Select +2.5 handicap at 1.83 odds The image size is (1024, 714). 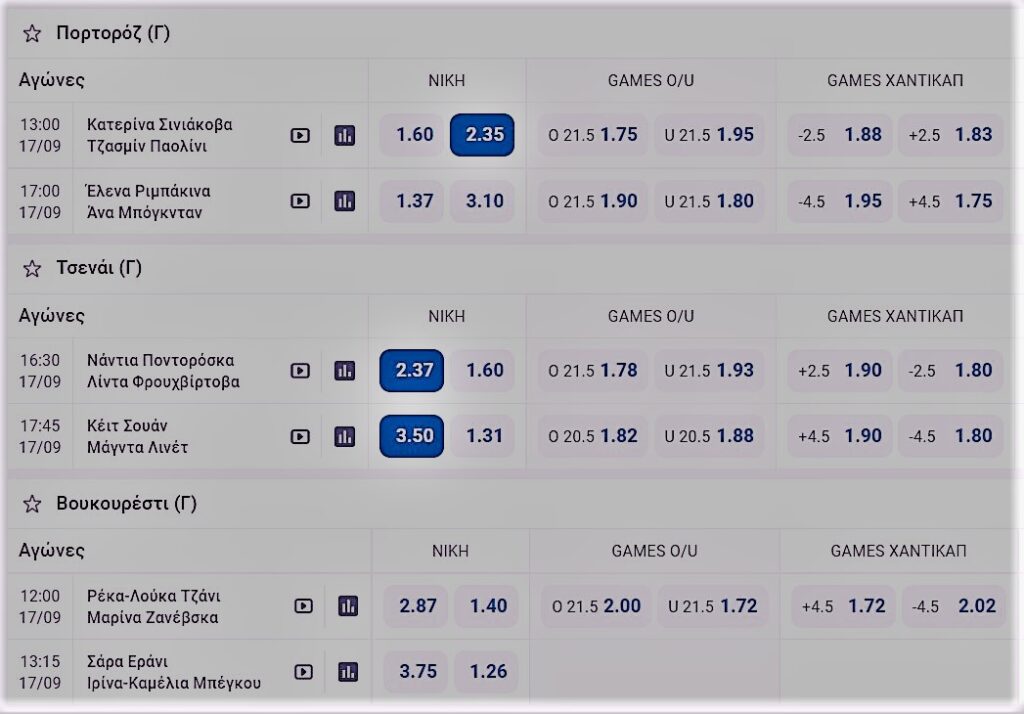click(949, 135)
